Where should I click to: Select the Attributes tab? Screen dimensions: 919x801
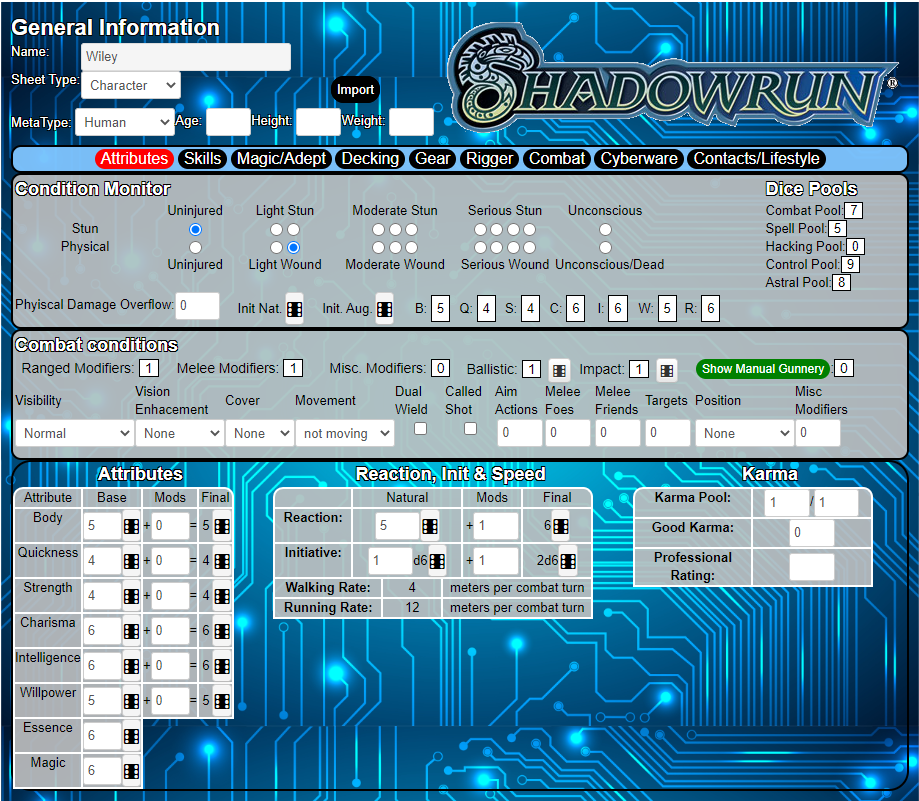click(134, 159)
